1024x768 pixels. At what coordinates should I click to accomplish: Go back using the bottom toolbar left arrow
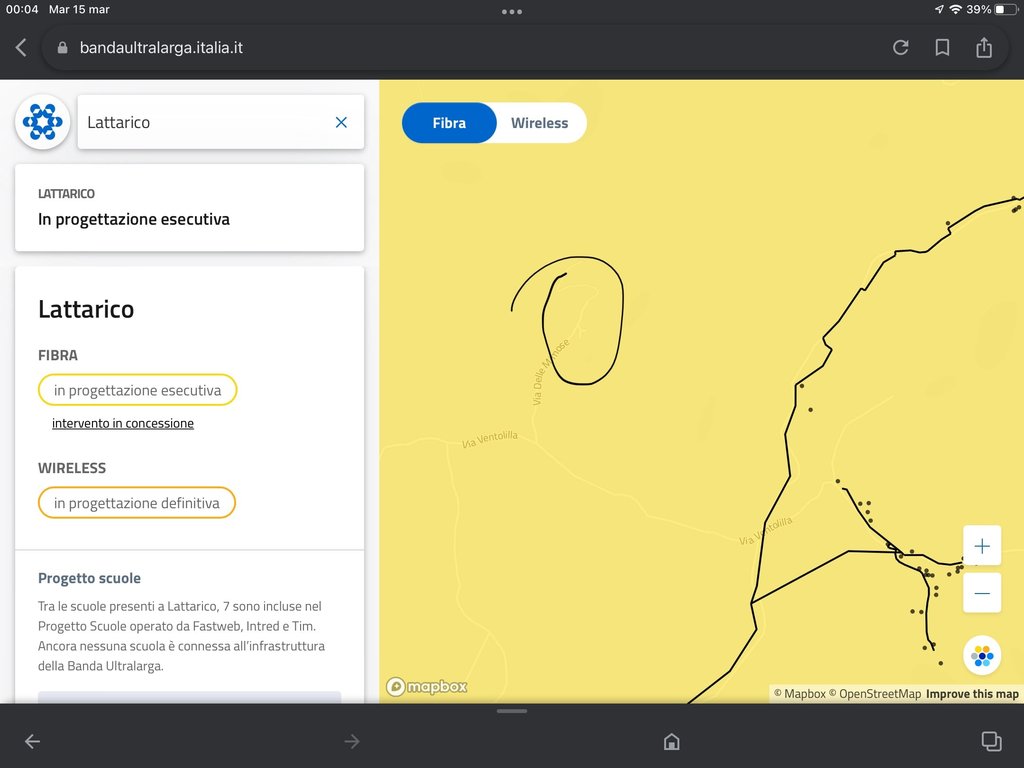coord(32,741)
